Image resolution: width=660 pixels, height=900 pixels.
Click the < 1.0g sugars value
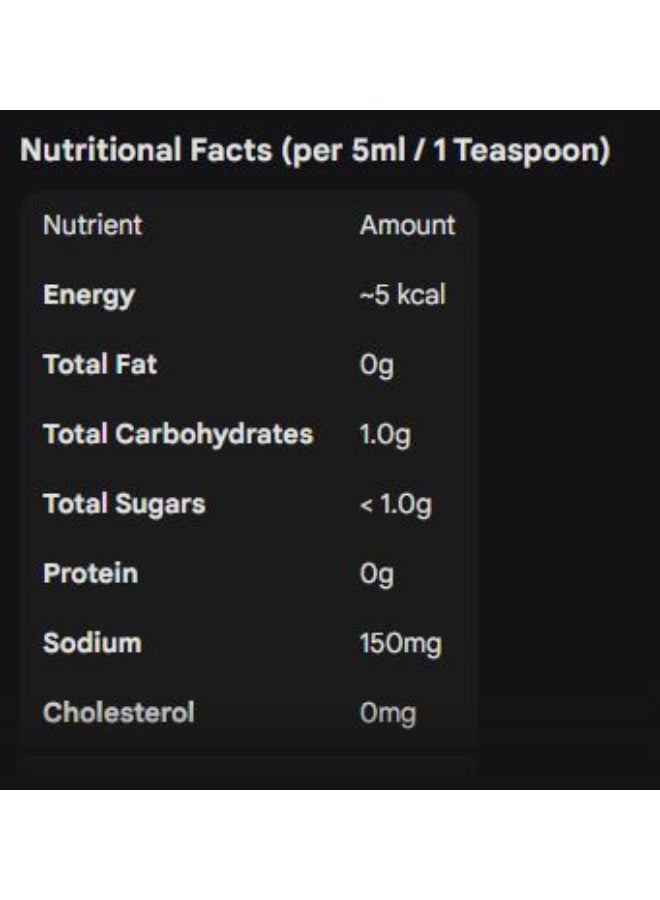click(395, 505)
